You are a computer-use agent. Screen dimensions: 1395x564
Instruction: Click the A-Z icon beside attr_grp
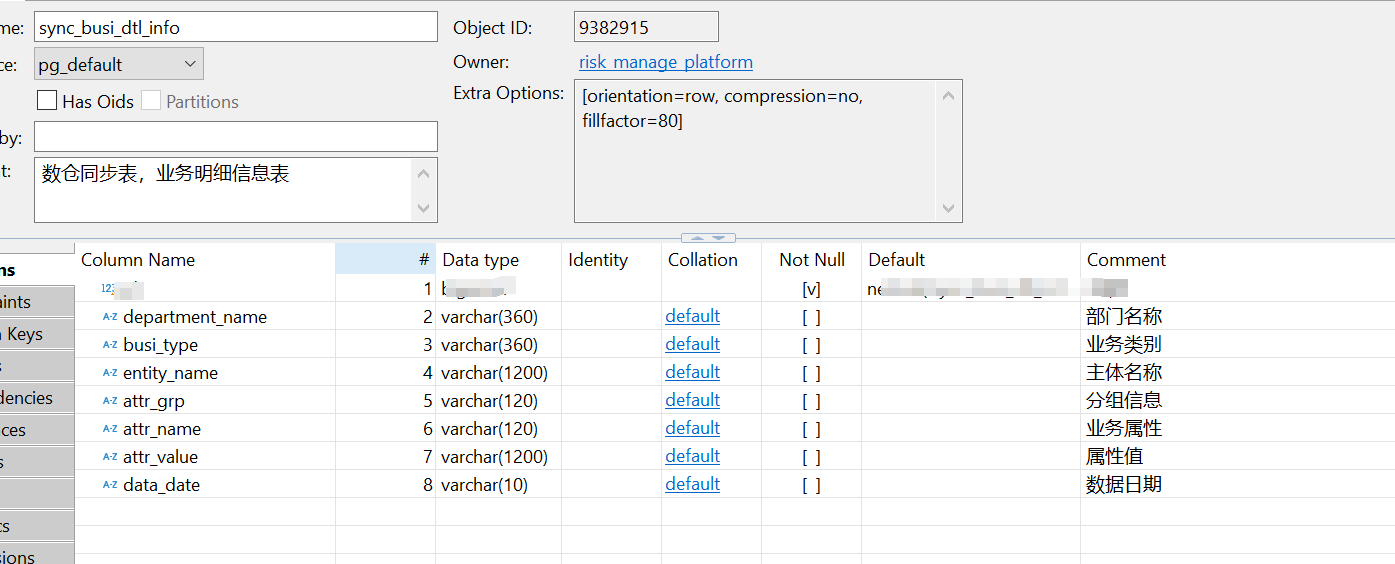(110, 401)
